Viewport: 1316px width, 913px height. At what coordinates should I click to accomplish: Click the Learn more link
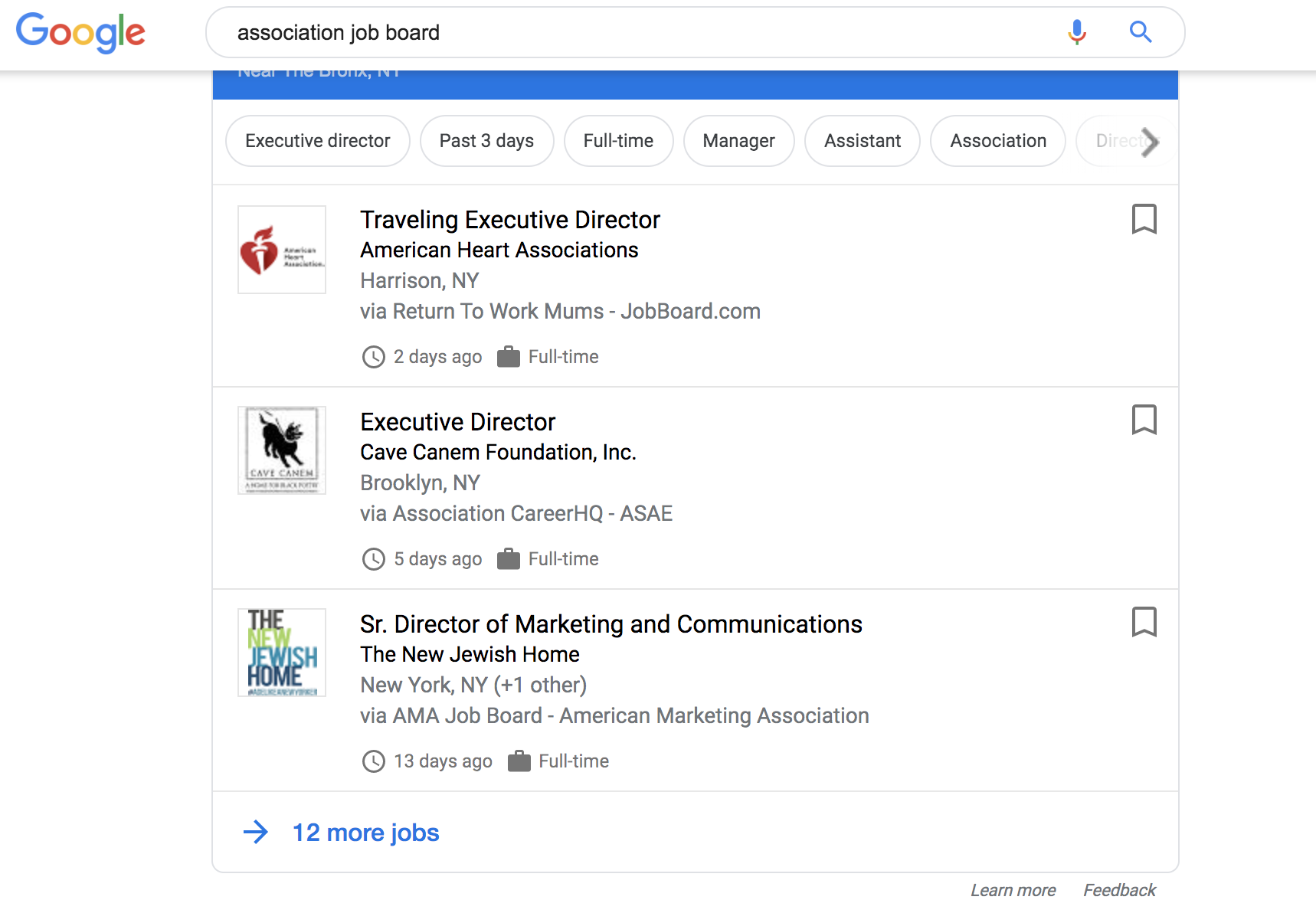[1013, 890]
